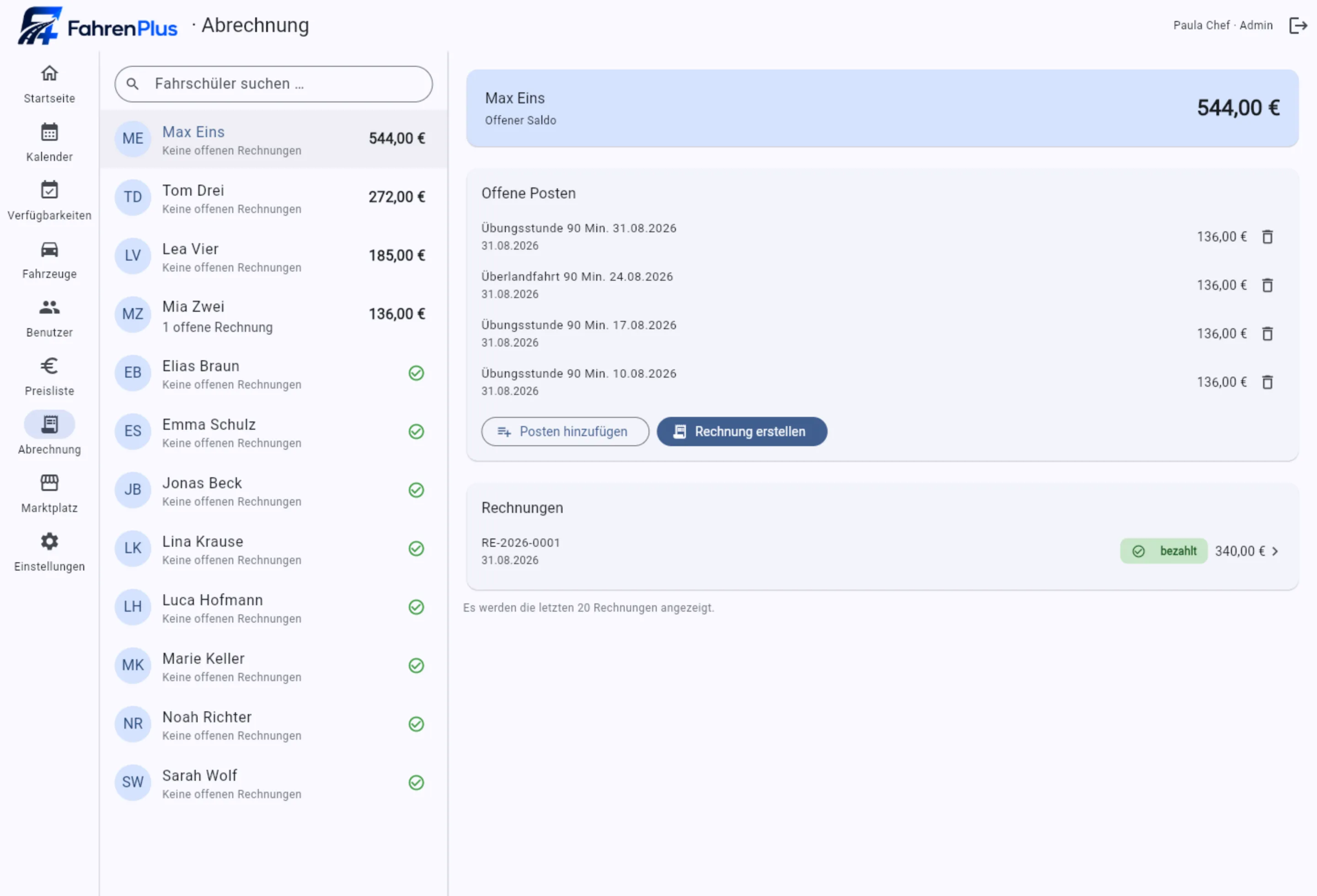Select student Emma Schulz

274,431
